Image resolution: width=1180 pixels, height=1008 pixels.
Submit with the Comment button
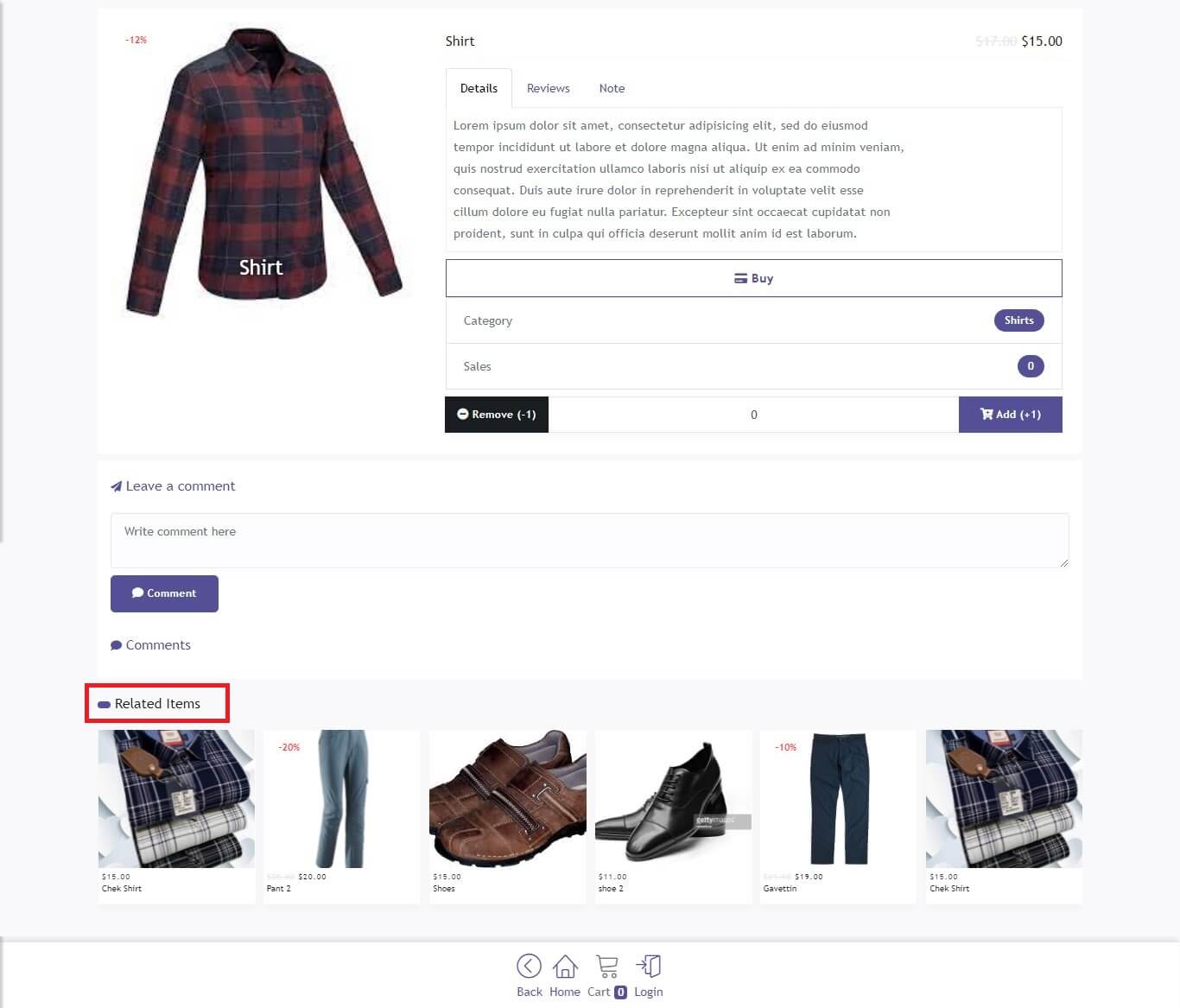tap(164, 593)
